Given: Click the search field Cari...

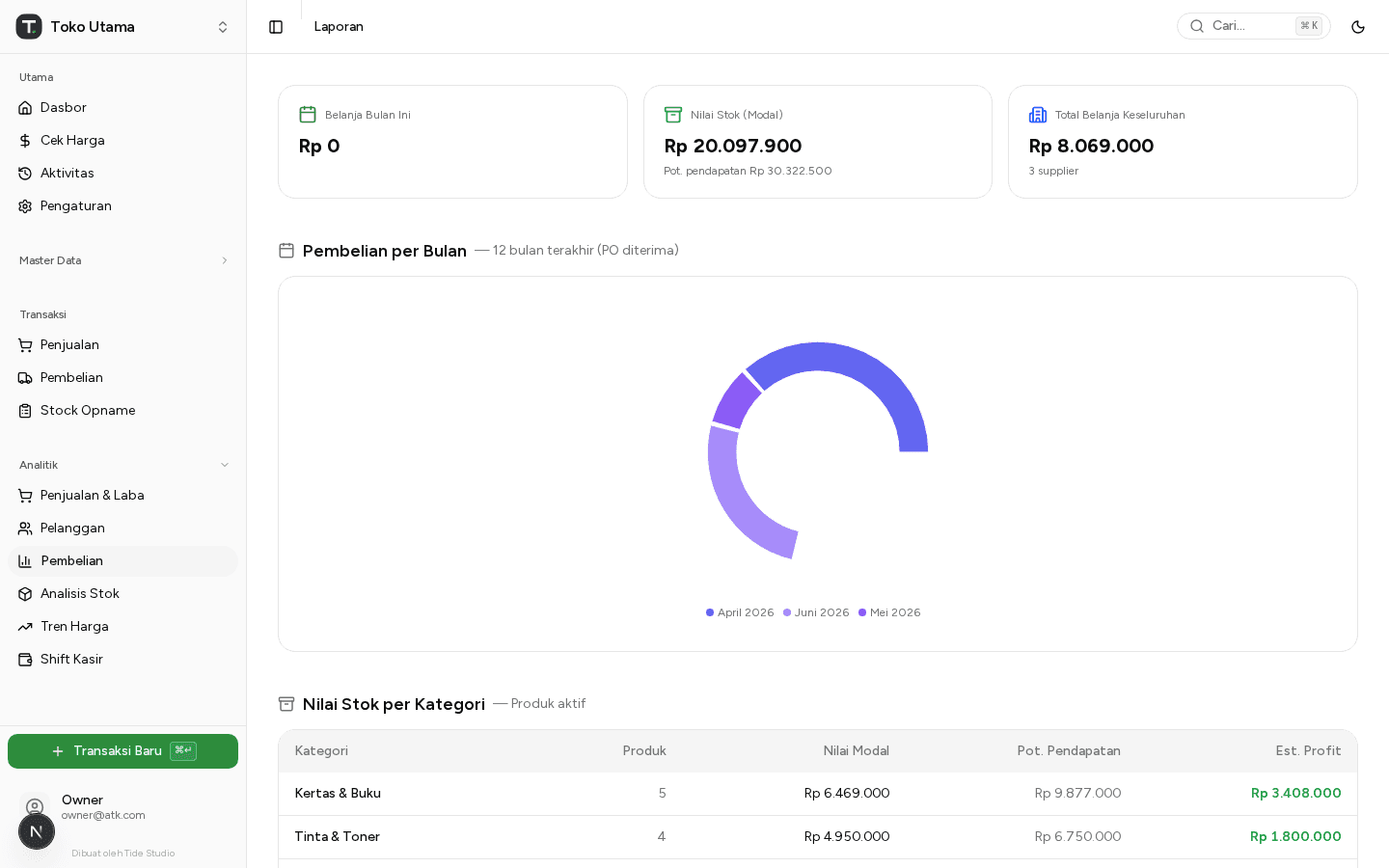Looking at the screenshot, I should pyautogui.click(x=1253, y=26).
